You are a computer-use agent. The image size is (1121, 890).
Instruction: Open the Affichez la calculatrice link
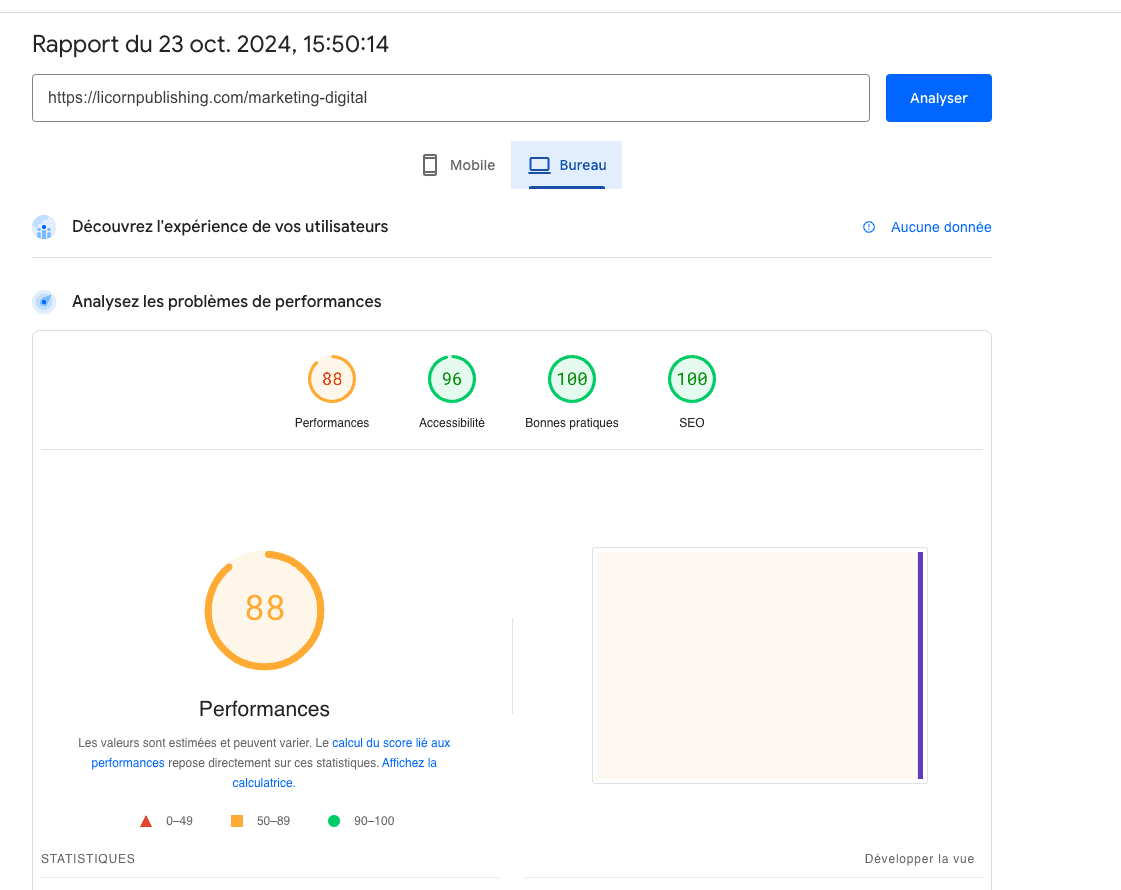pos(409,763)
